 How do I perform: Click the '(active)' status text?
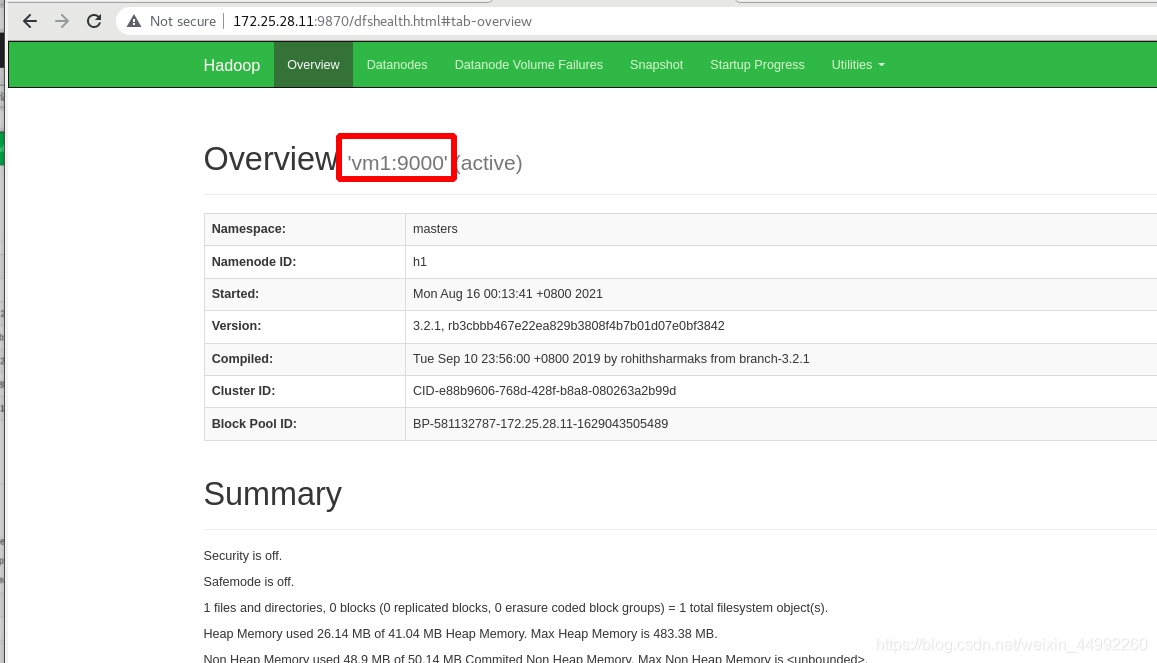point(488,163)
